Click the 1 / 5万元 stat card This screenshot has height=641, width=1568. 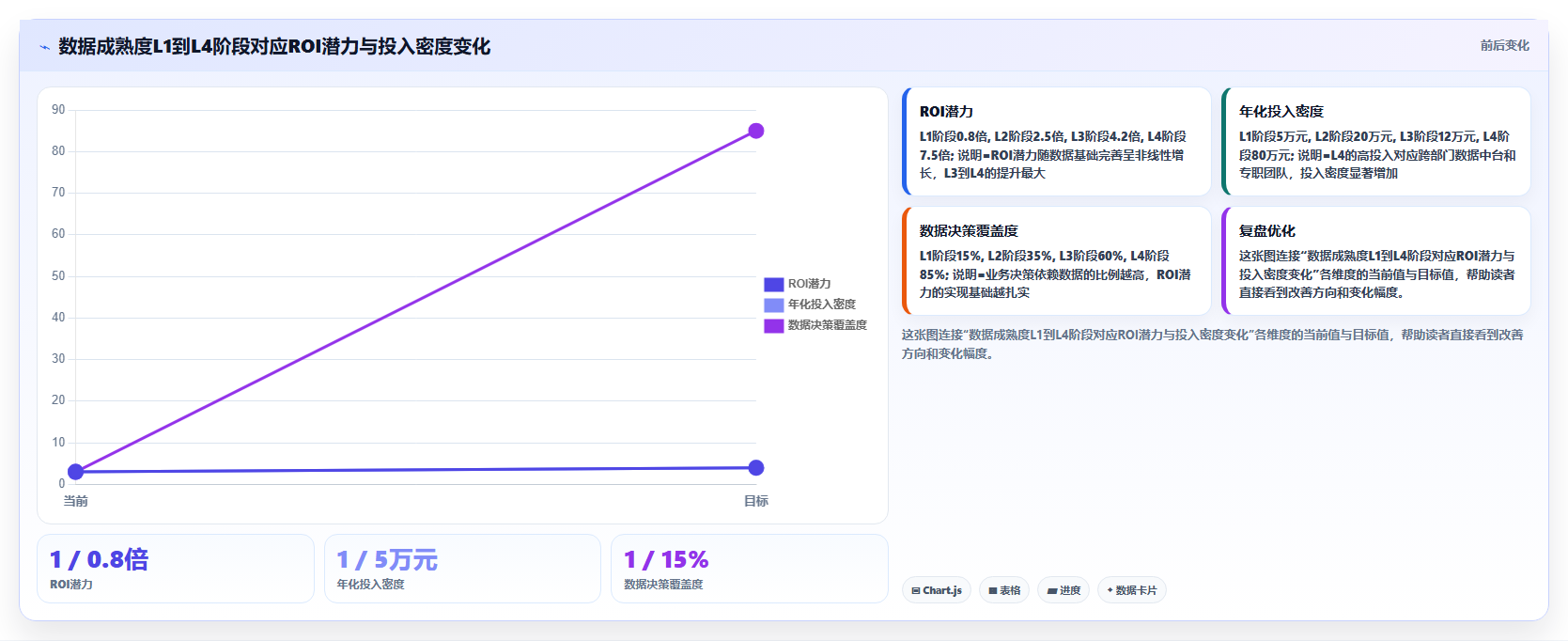click(462, 569)
